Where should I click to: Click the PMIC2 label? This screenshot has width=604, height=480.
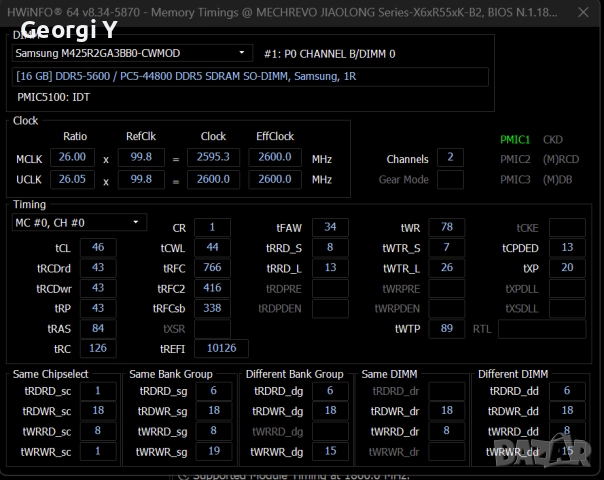click(514, 159)
